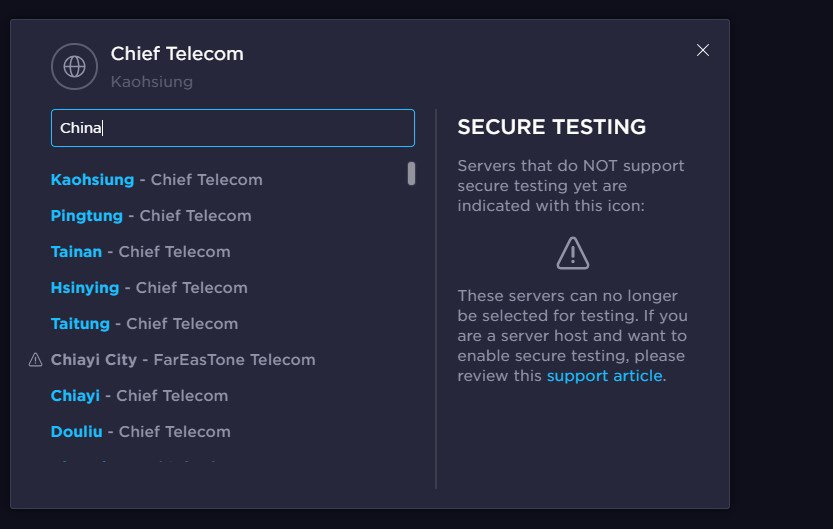This screenshot has height=529, width=833.
Task: Click the server list scrollbar thumb
Action: pyautogui.click(x=411, y=174)
